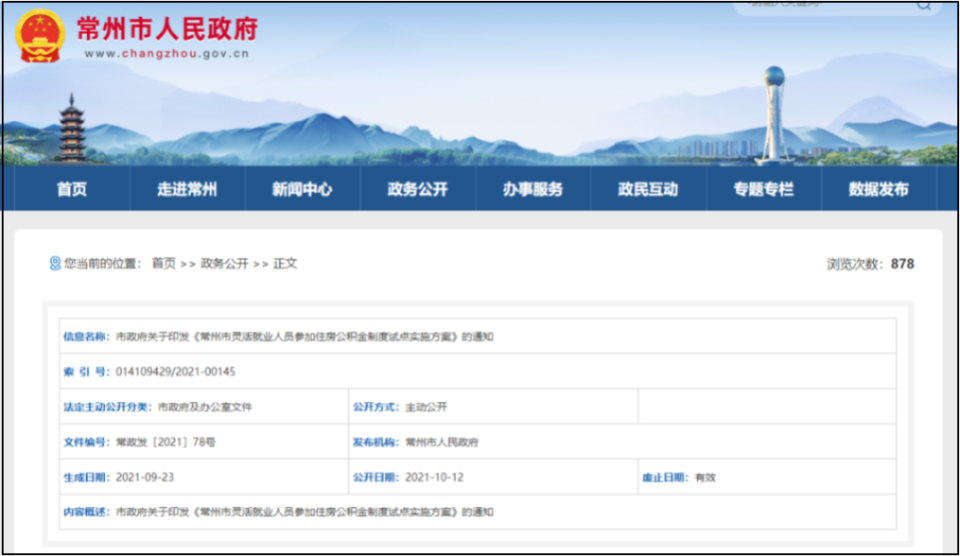The height and width of the screenshot is (556, 960).
Task: Select 政务公开 in navigation bar
Action: click(x=418, y=189)
